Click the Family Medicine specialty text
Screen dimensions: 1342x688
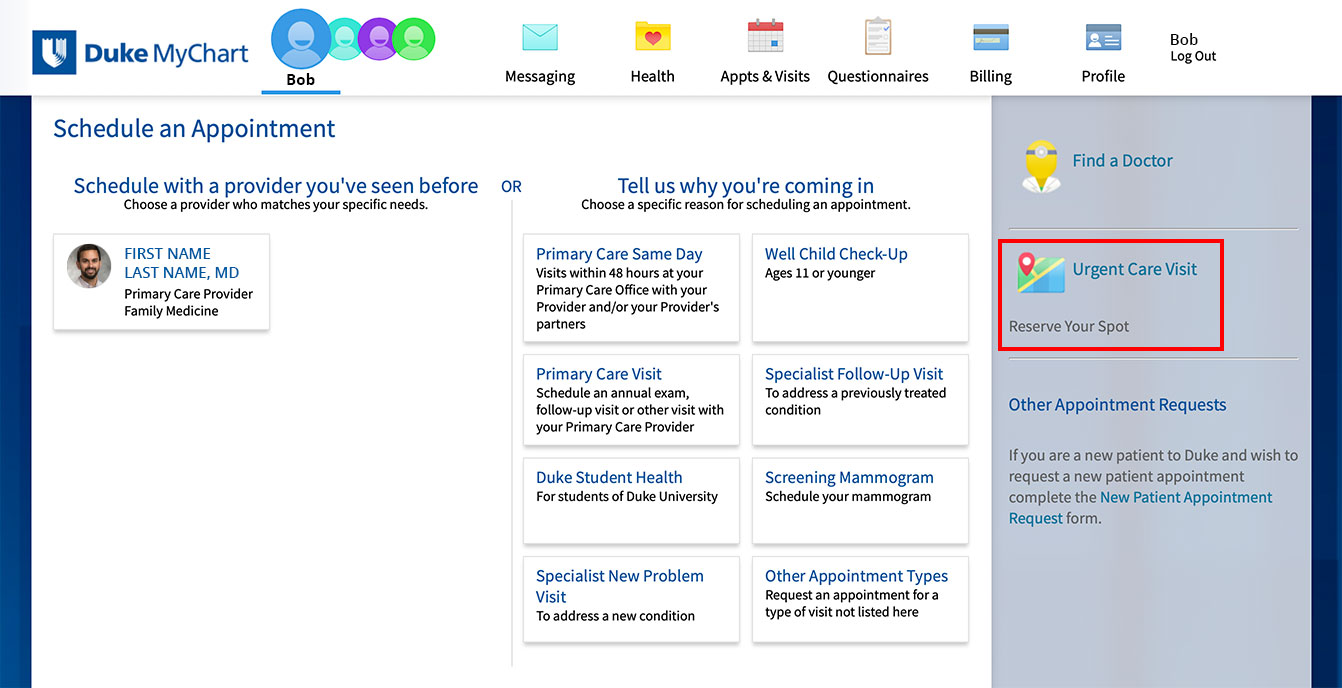point(171,311)
